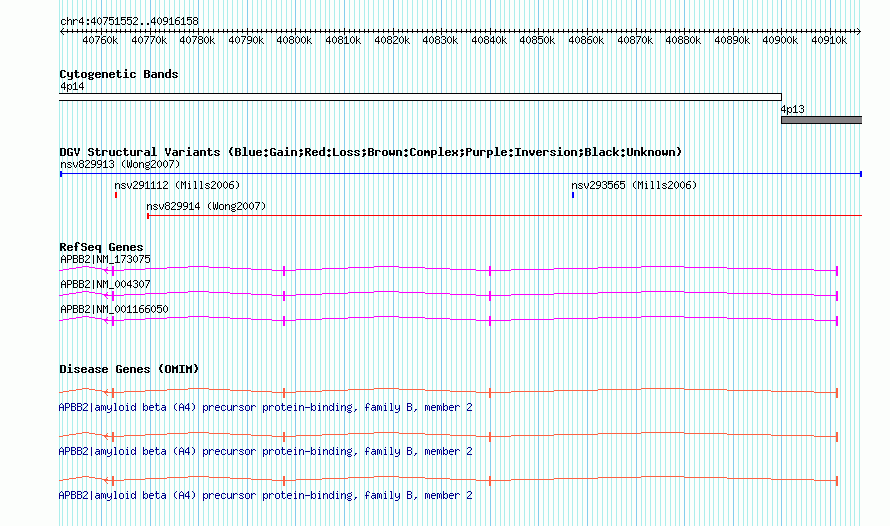
Task: Open the nsv829914 (Wong2007) variant label
Action: click(206, 207)
